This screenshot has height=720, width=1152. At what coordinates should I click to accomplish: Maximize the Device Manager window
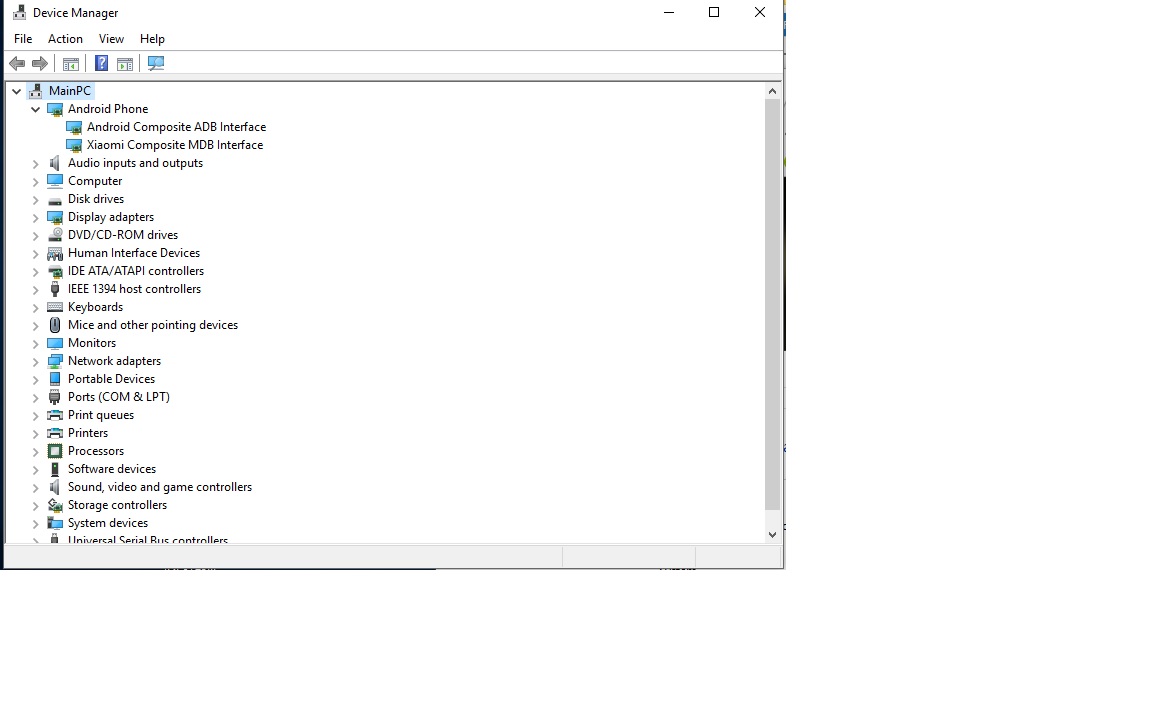(x=714, y=12)
